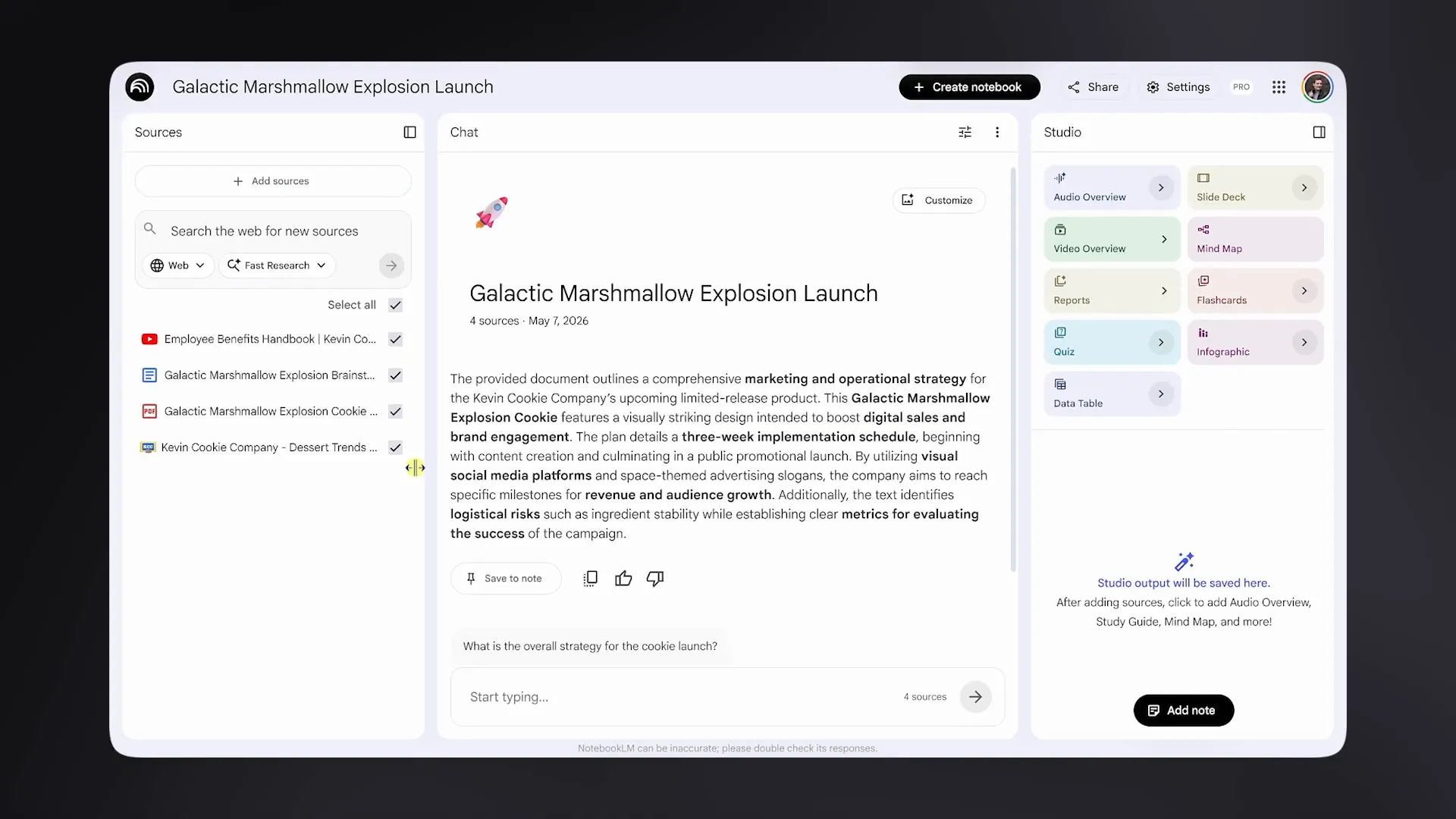Click the Search the web for new sources field
This screenshot has height=819, width=1456.
click(x=273, y=231)
